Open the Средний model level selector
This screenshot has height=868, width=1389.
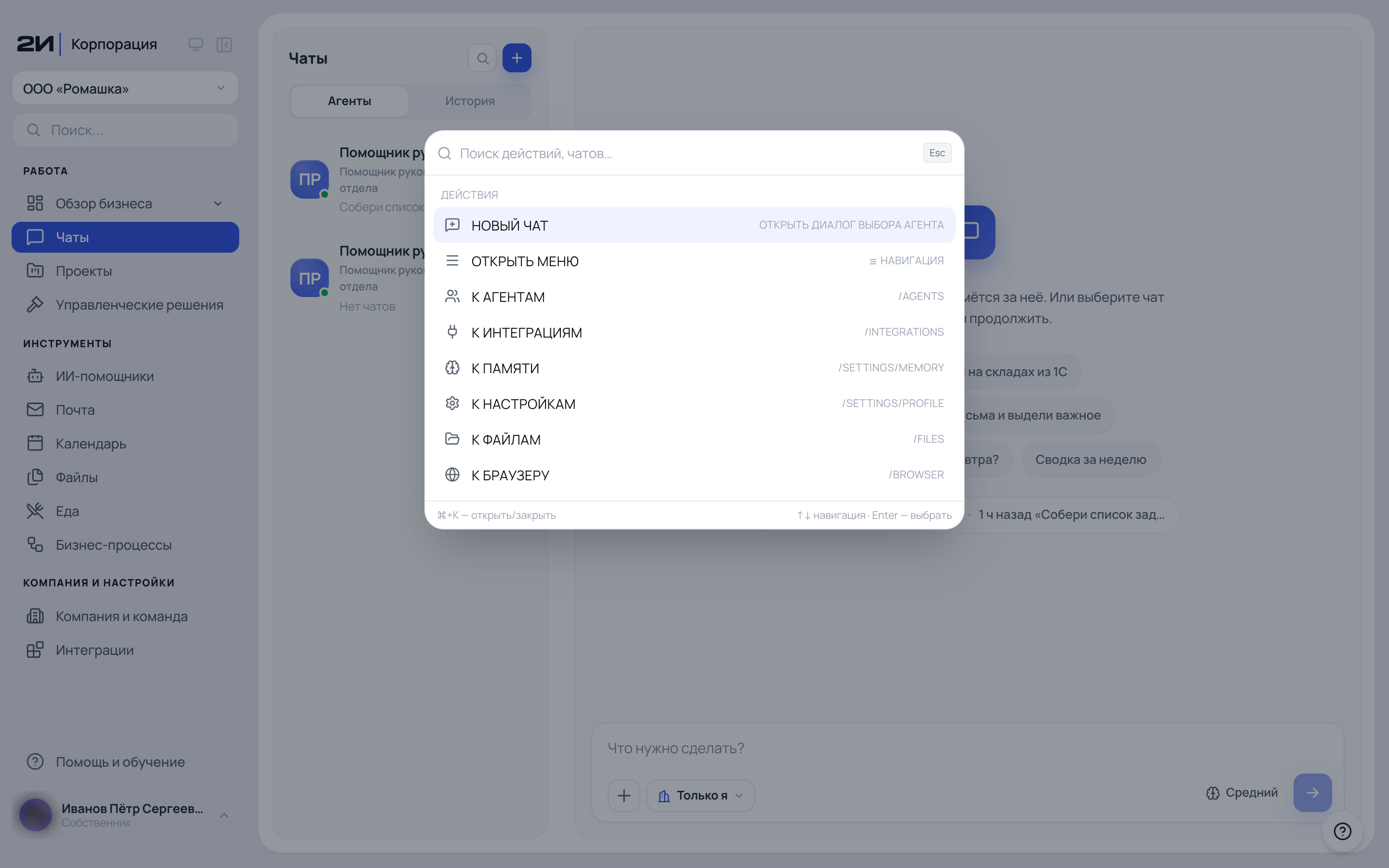[x=1241, y=793]
